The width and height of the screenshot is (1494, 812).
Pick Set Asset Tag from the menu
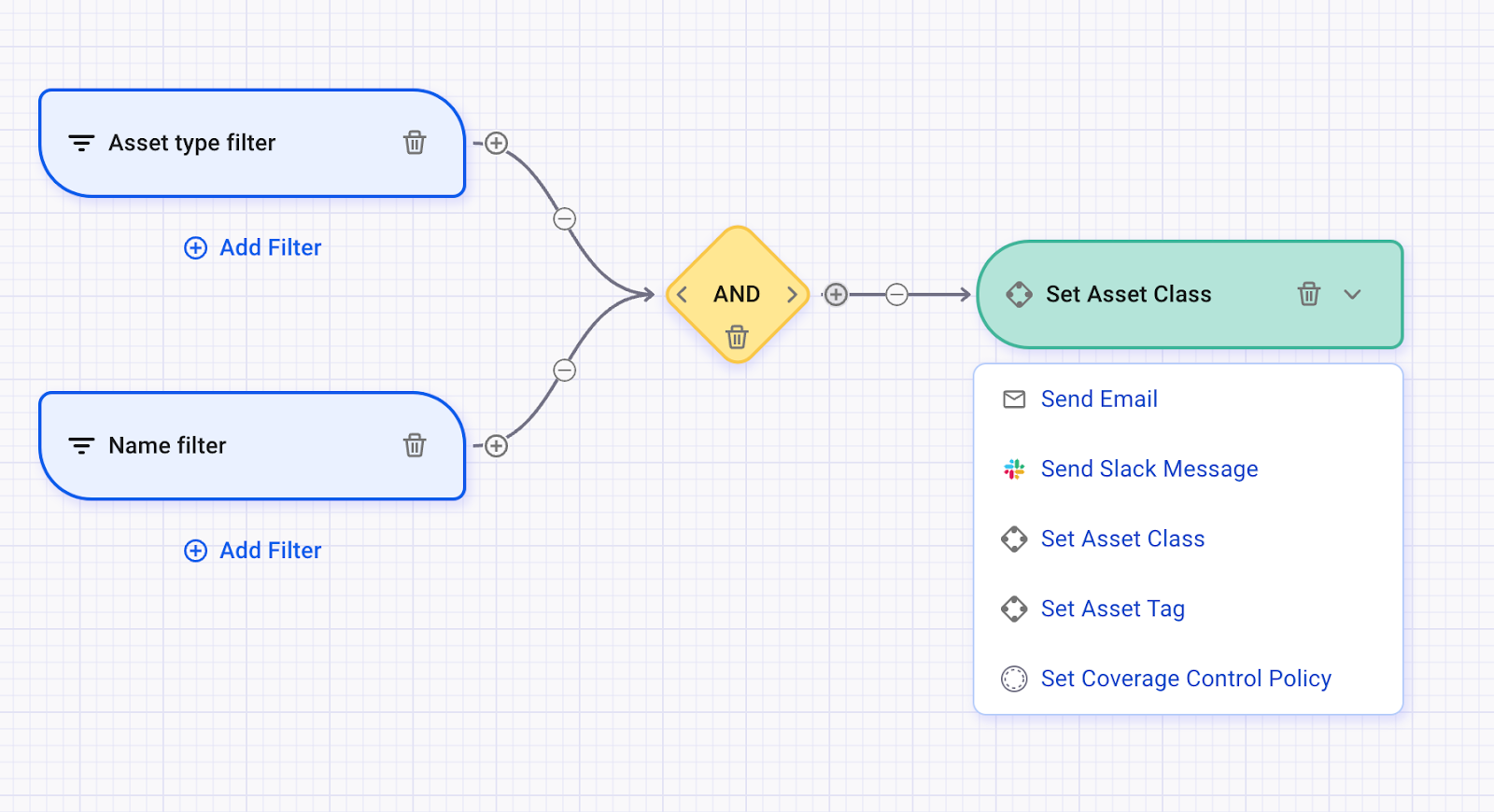click(1112, 609)
